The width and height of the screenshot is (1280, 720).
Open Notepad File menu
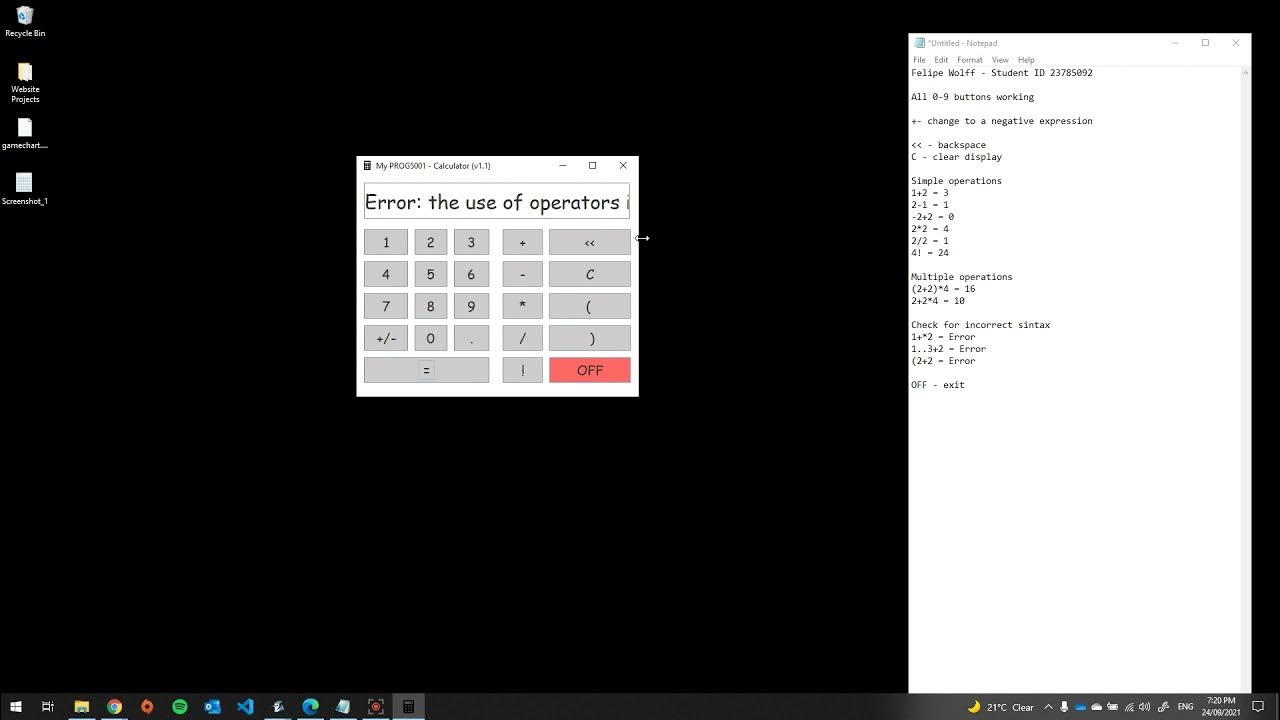coord(919,60)
